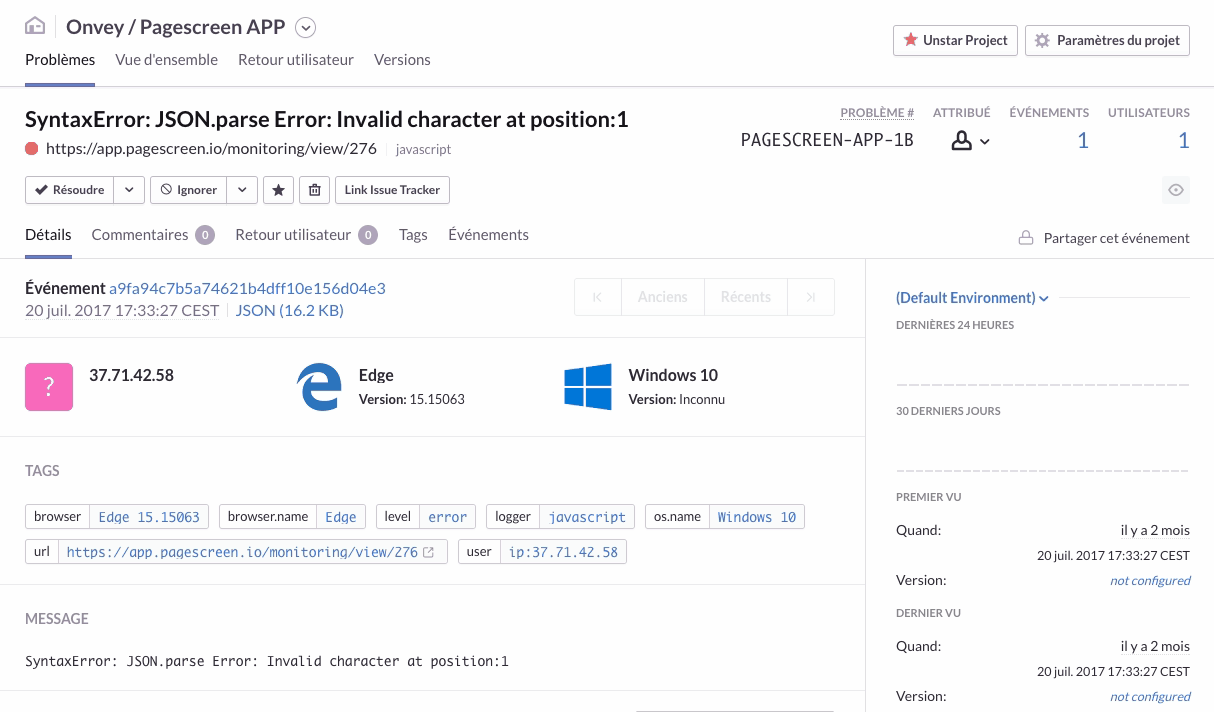Click the Onvey organization name in header
Viewport: 1214px width, 712px height.
pyautogui.click(x=97, y=27)
